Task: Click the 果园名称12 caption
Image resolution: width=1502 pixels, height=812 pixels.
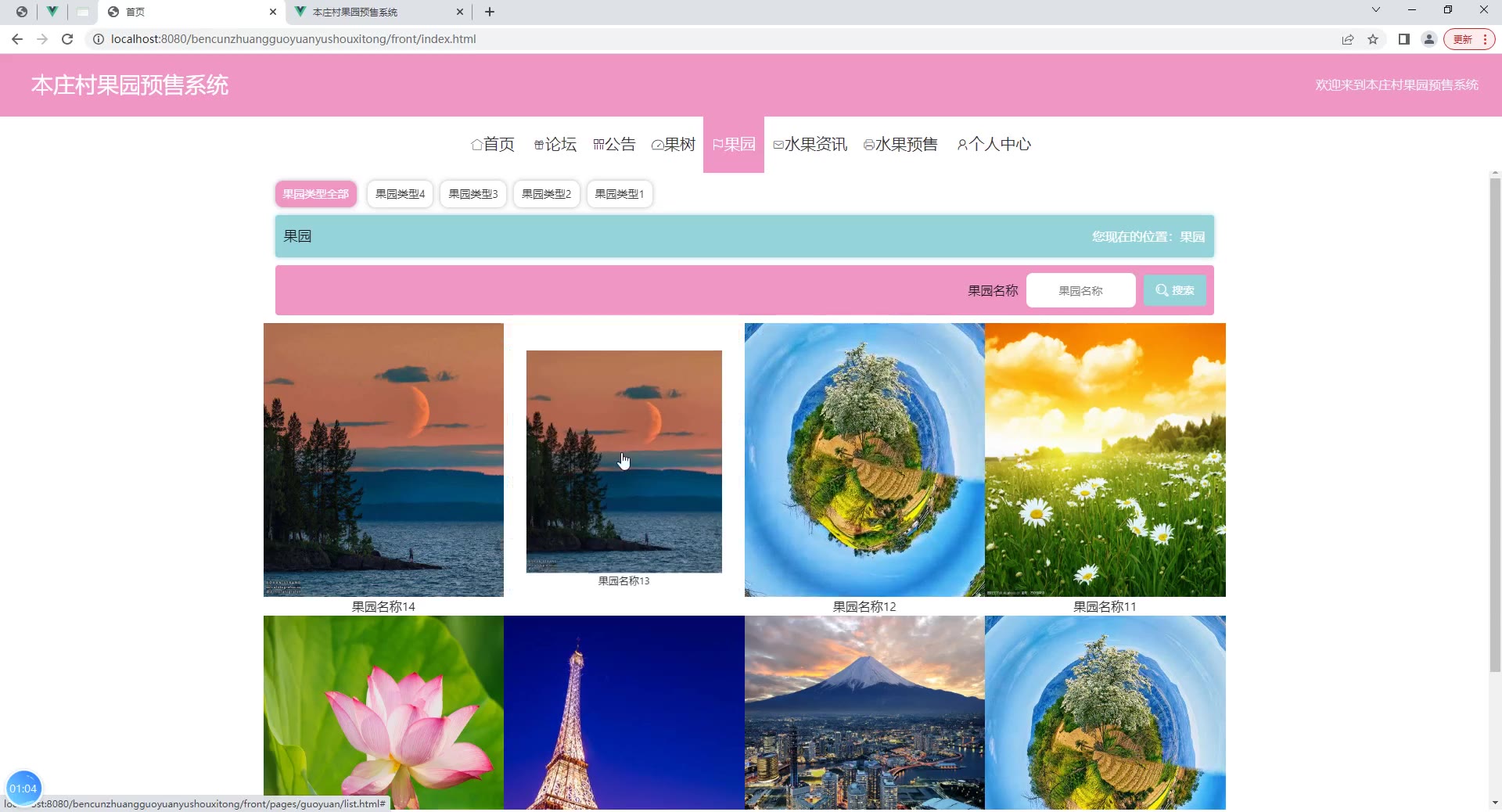Action: [864, 606]
